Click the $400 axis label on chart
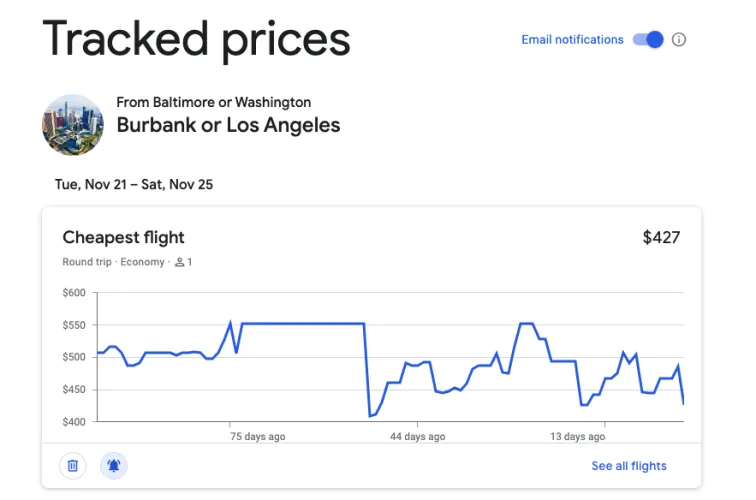Viewport: 756px width, 500px height. (74, 422)
